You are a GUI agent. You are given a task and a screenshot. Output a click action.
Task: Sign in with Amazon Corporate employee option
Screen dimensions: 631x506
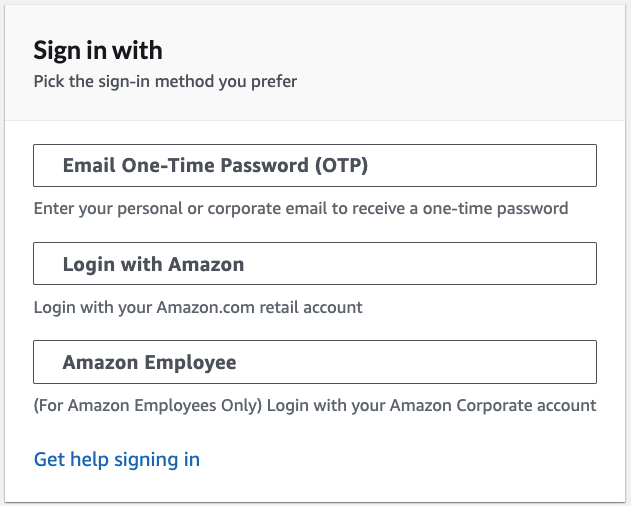(x=315, y=362)
